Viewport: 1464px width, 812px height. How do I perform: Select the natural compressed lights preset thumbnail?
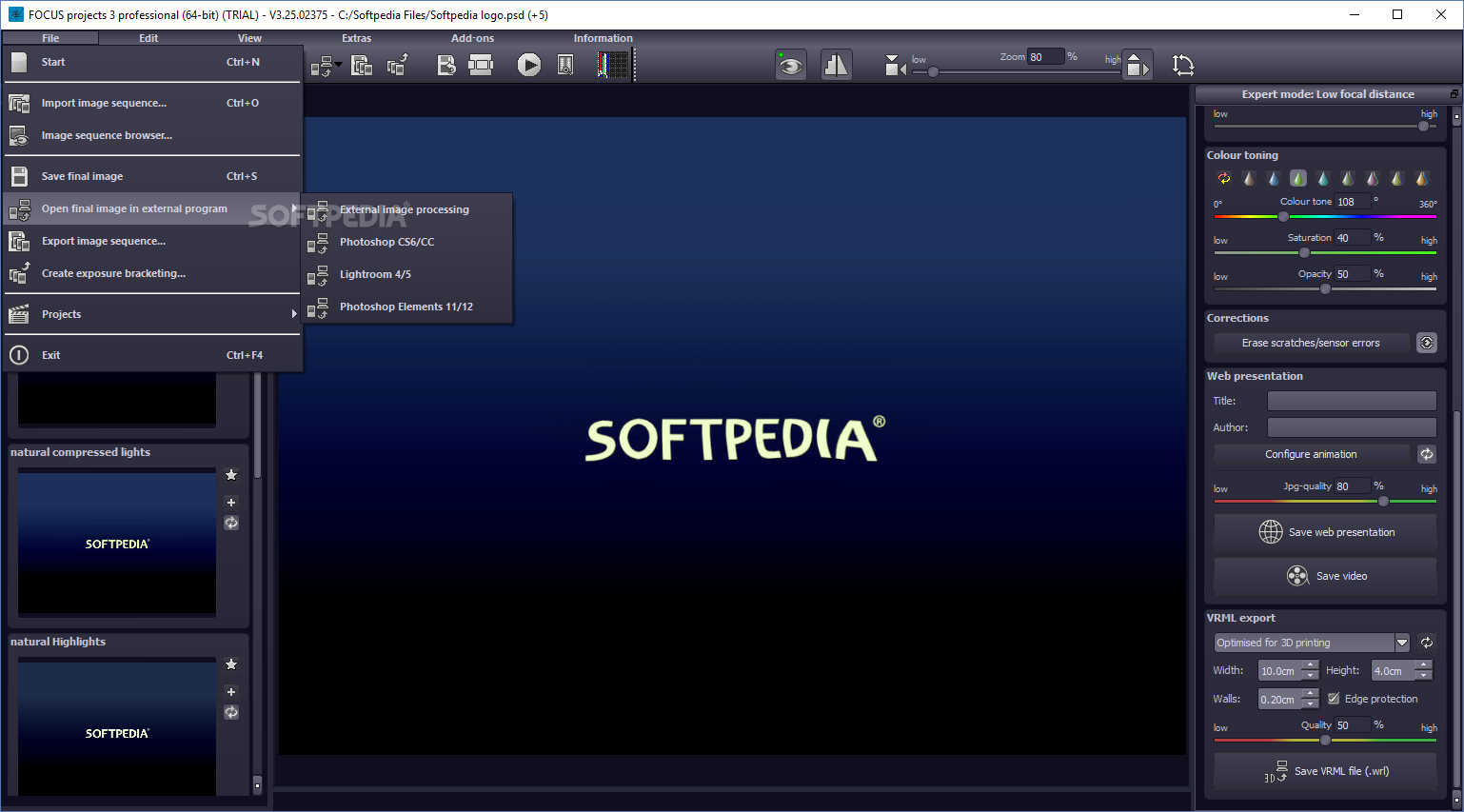coord(117,543)
